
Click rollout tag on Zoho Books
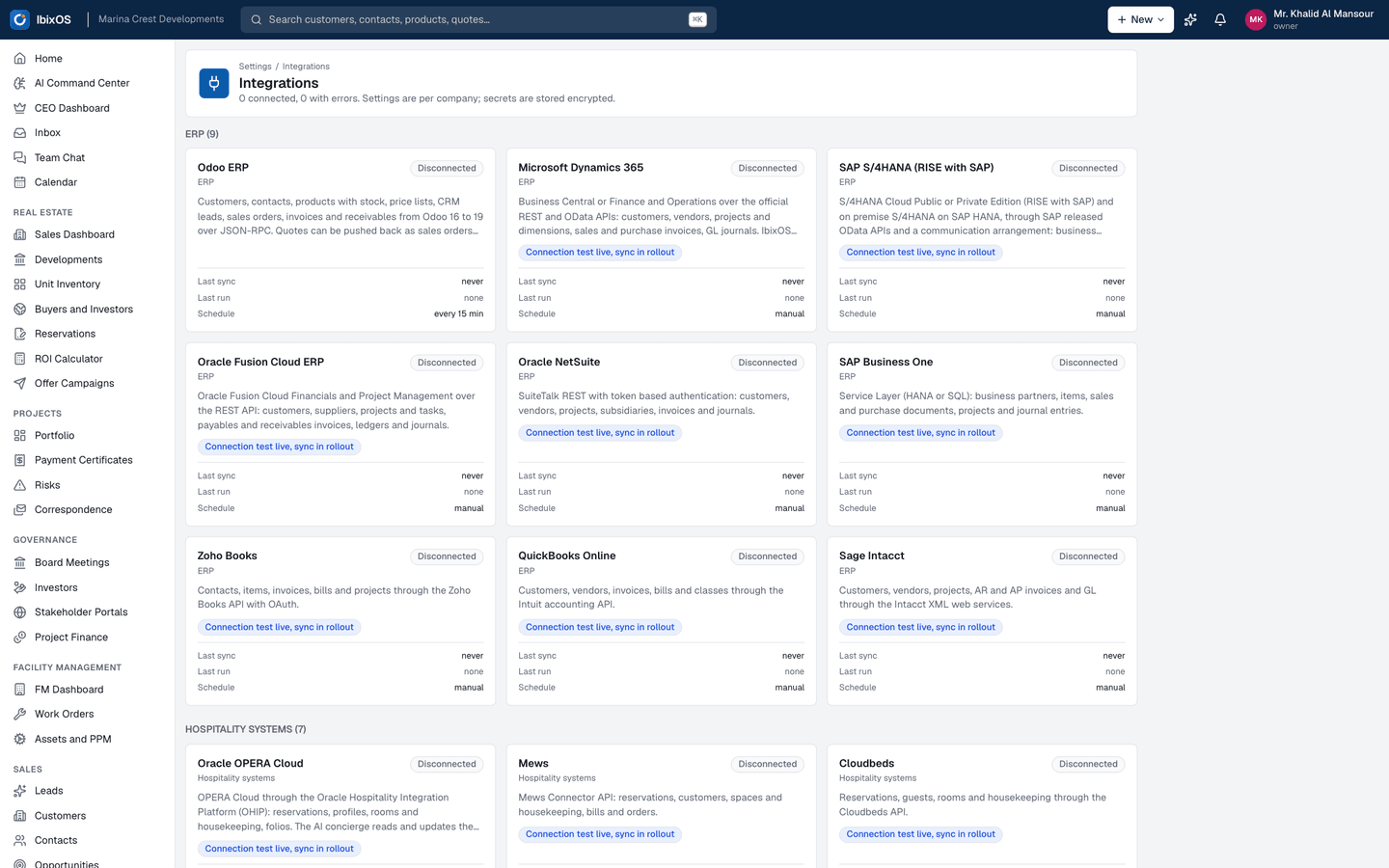(x=280, y=627)
